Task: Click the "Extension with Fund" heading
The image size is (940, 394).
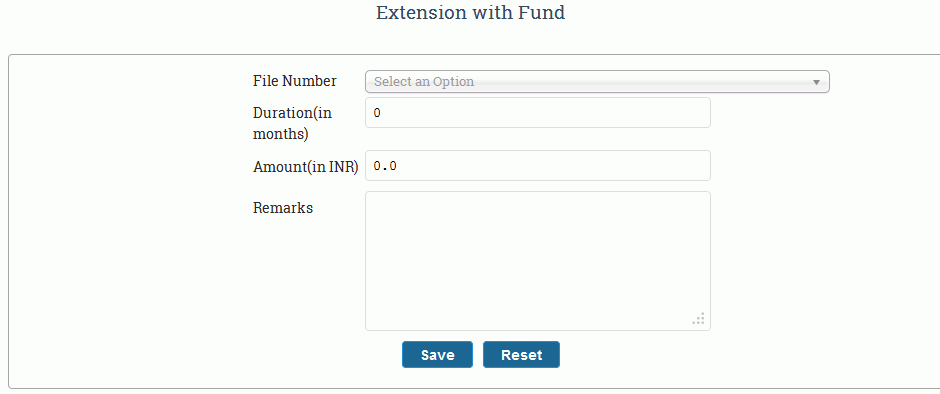Action: click(471, 12)
